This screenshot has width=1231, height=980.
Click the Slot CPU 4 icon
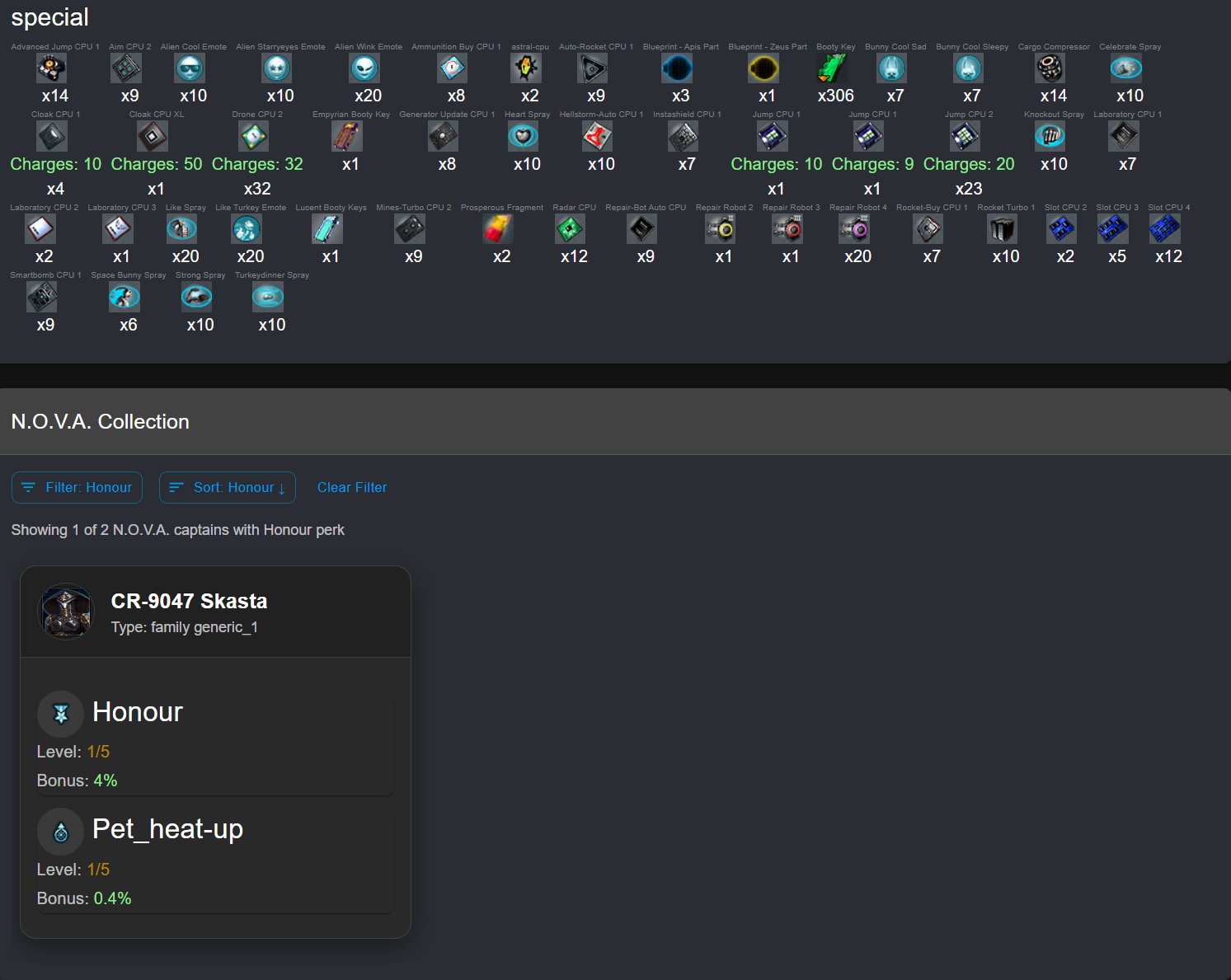1165,228
